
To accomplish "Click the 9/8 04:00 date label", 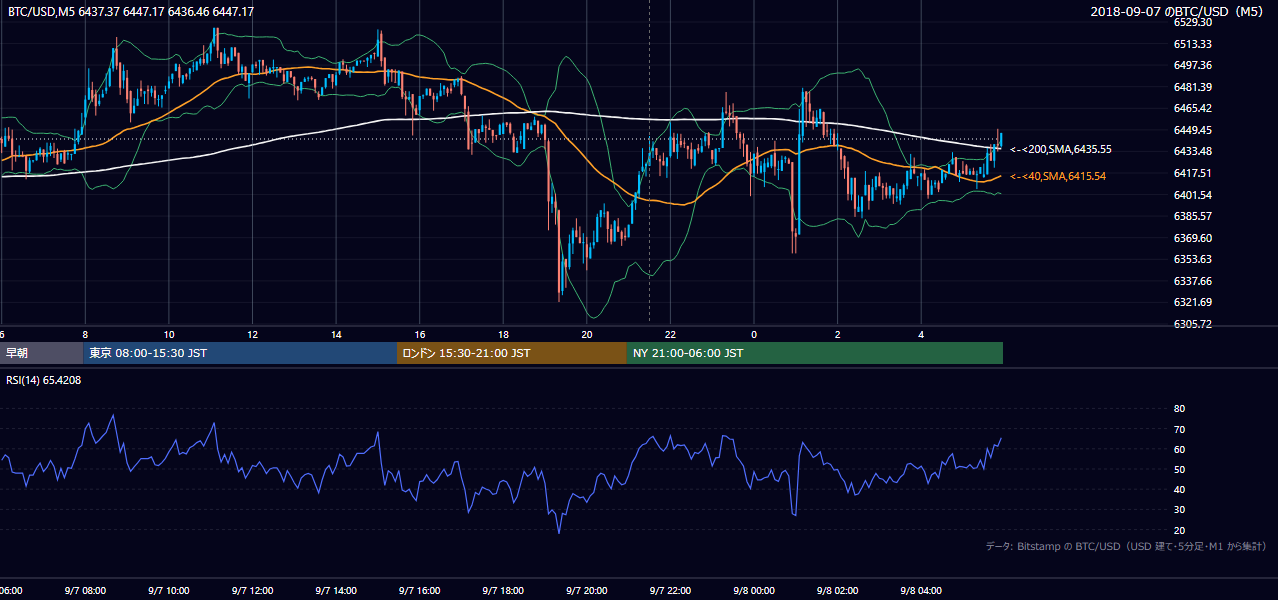I will click(921, 591).
